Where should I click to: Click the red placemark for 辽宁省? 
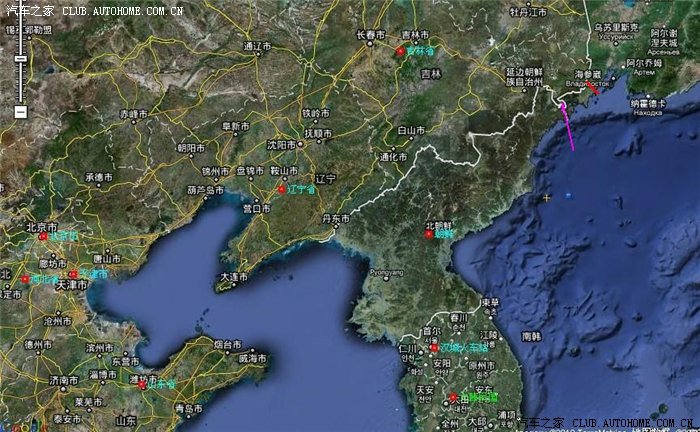282,189
